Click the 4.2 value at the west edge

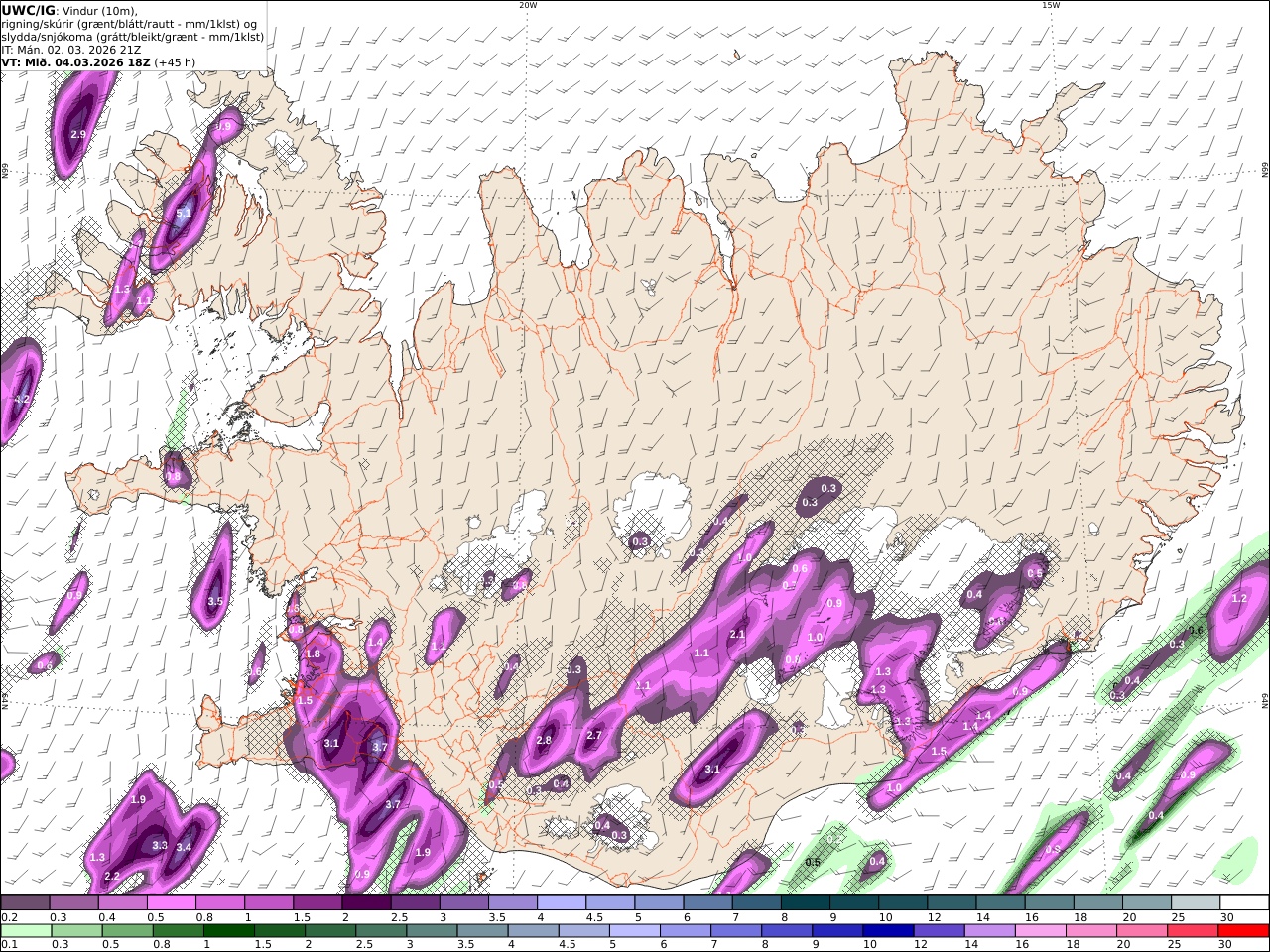click(x=22, y=400)
